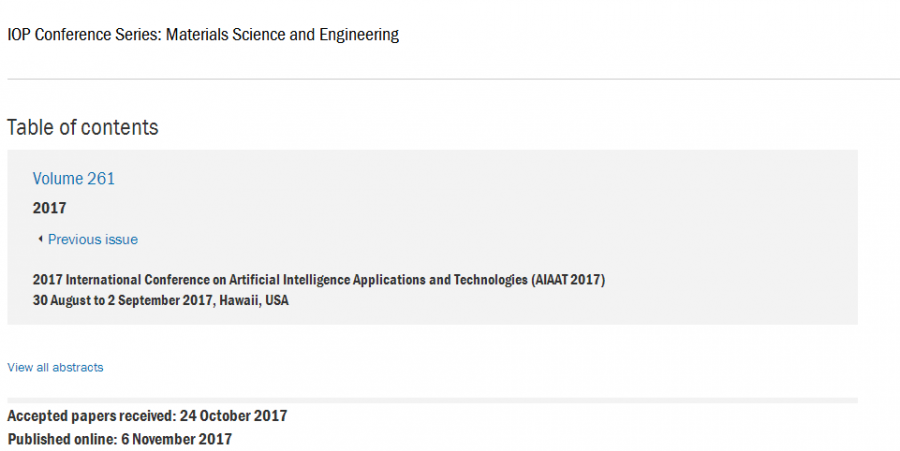Screen dimensions: 900x451
Task: Click the 2017 International Conference title line
Action: point(318,280)
